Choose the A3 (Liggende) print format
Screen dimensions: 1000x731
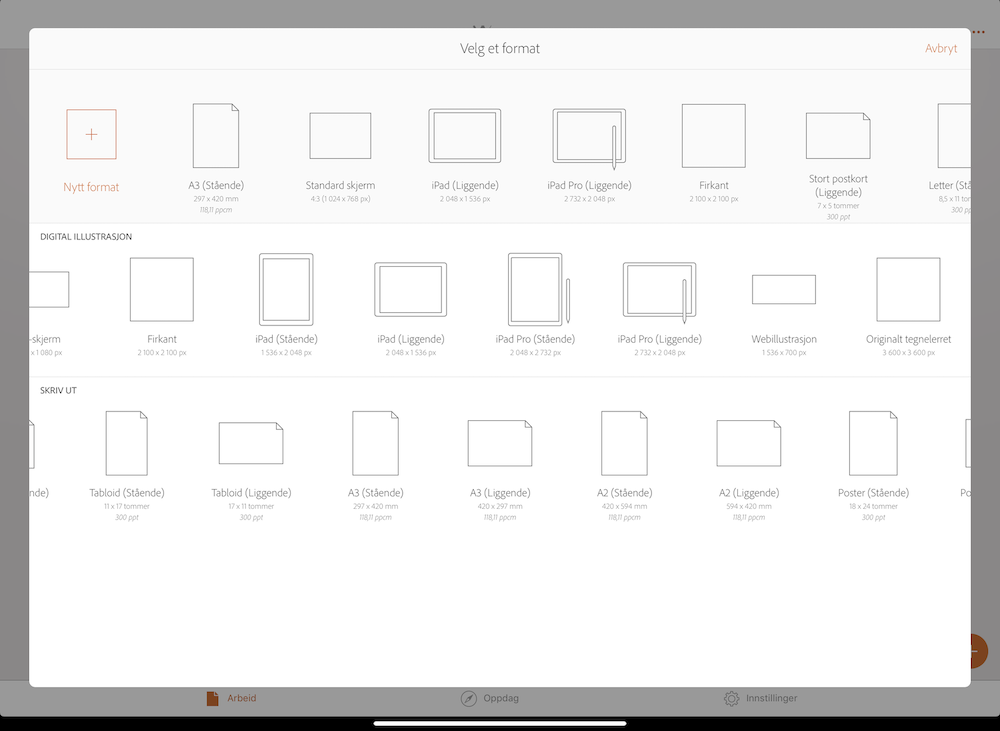(x=500, y=471)
